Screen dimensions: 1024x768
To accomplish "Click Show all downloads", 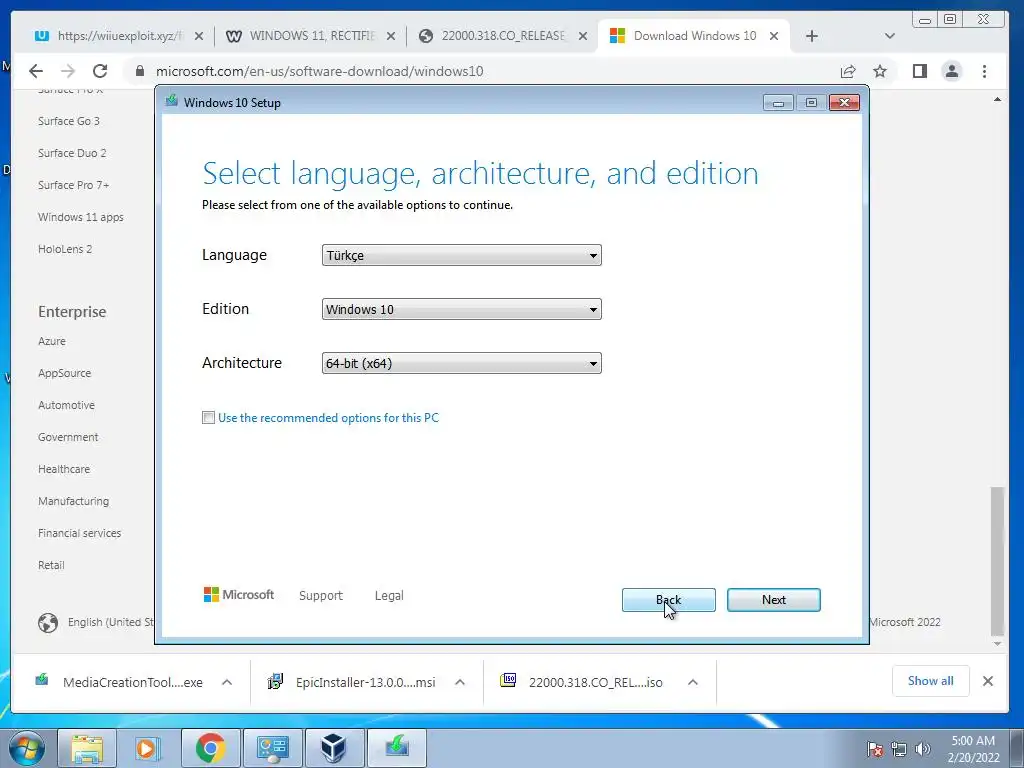I will 931,681.
